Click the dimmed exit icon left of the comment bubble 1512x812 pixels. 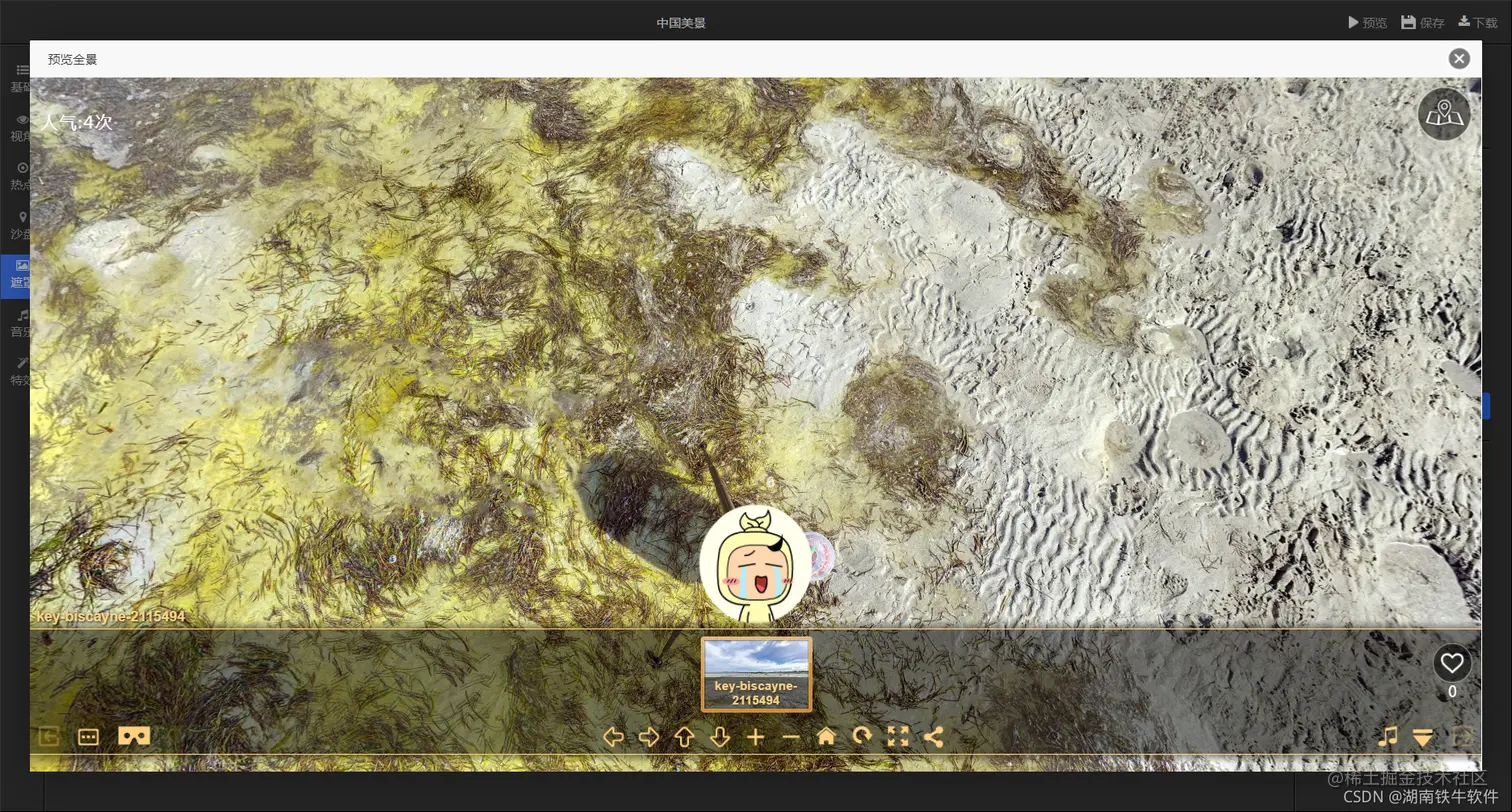[x=48, y=737]
